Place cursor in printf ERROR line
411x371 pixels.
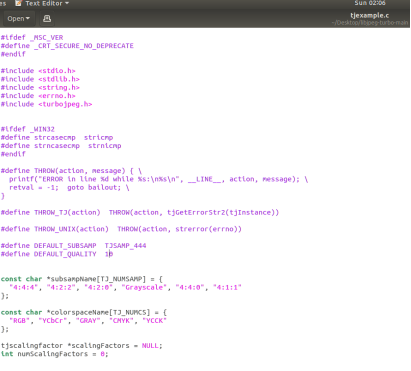158,179
